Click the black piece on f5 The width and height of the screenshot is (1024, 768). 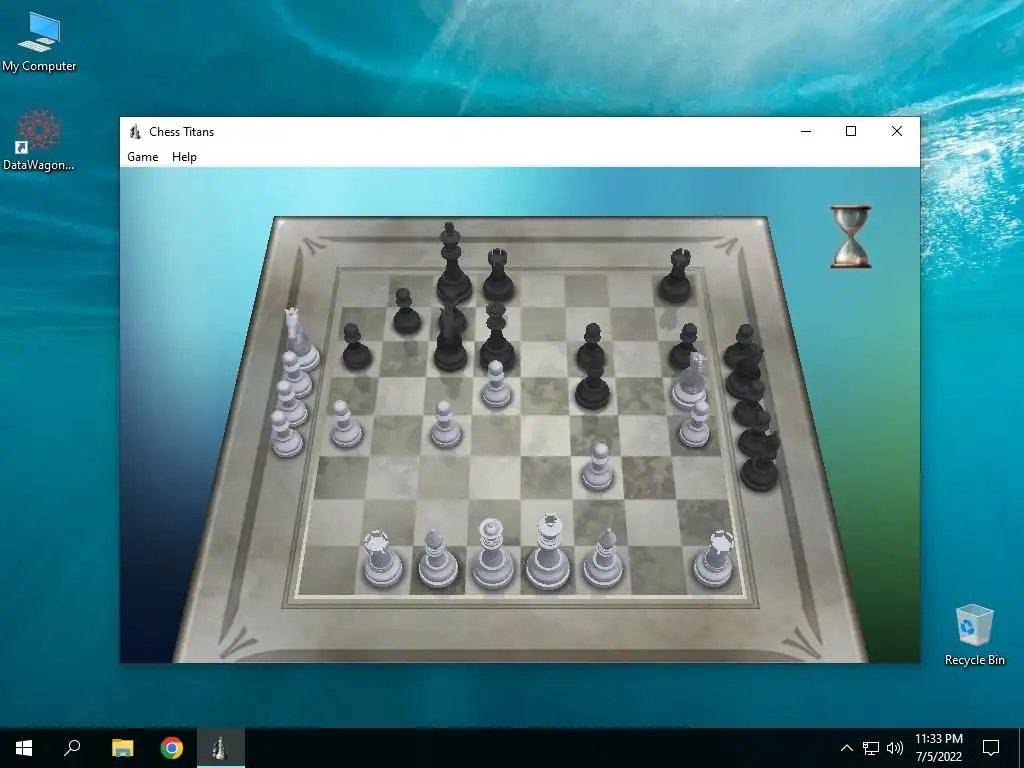point(592,386)
